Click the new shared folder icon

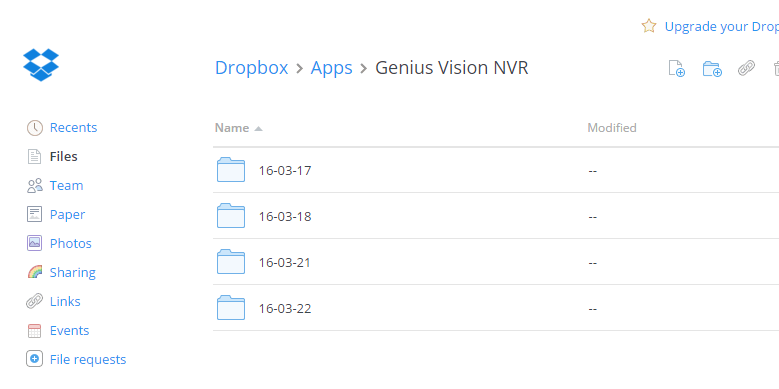(x=712, y=69)
